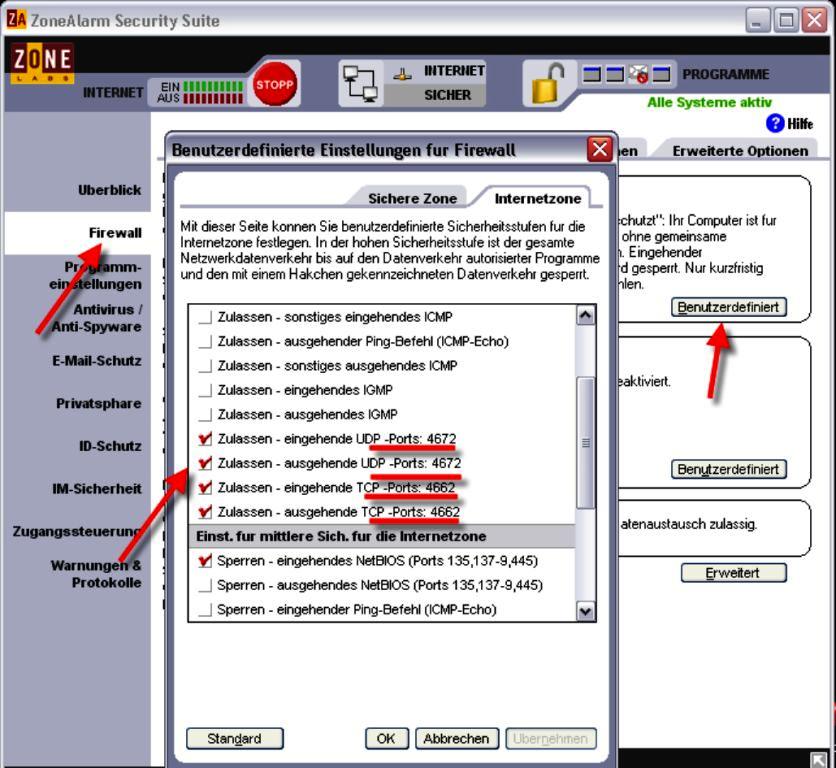This screenshot has height=768, width=836.
Task: Click the ZA icon in the title bar
Action: click(17, 19)
